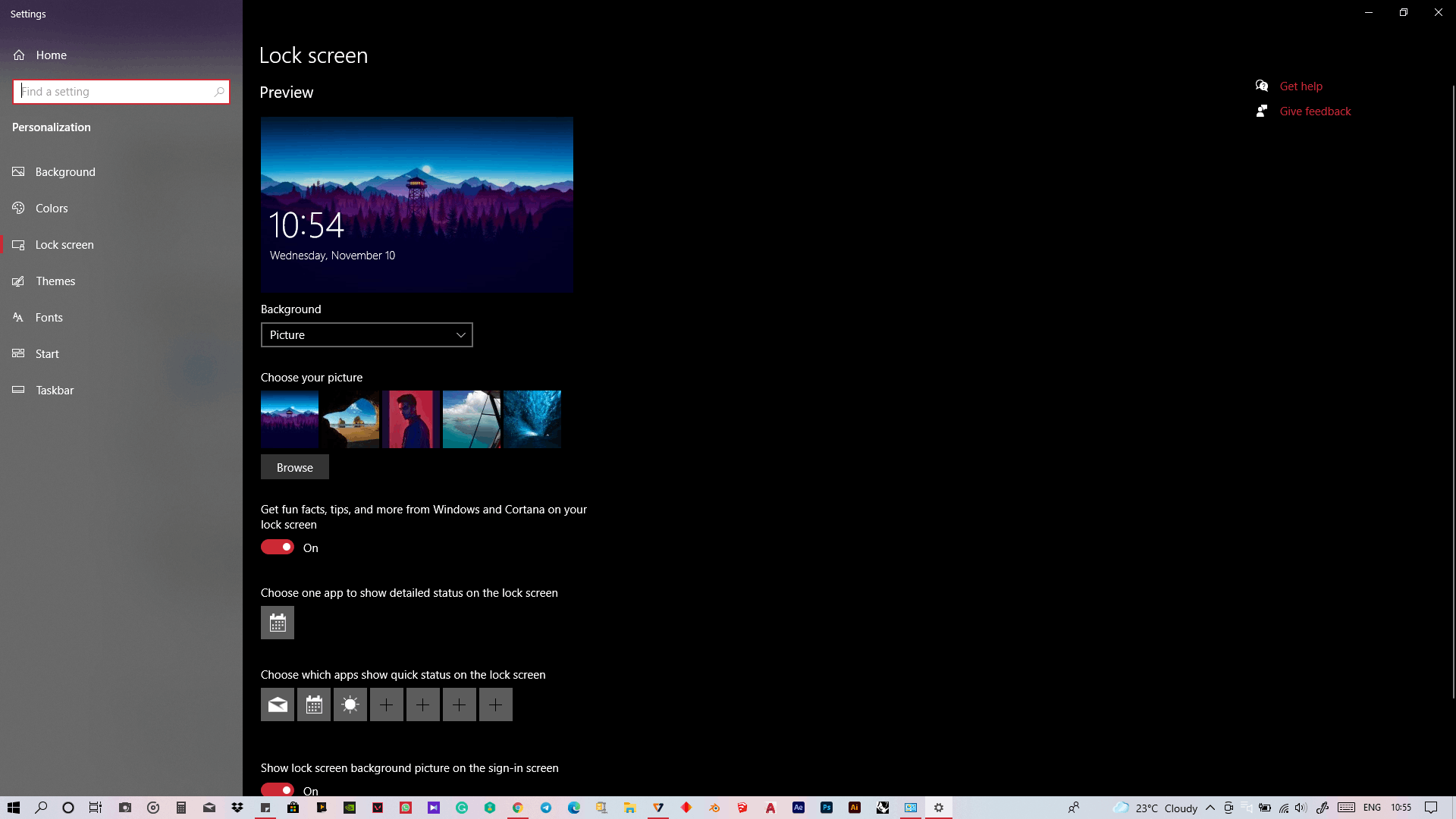
Task: Open the Background Picture dropdown
Action: point(367,335)
